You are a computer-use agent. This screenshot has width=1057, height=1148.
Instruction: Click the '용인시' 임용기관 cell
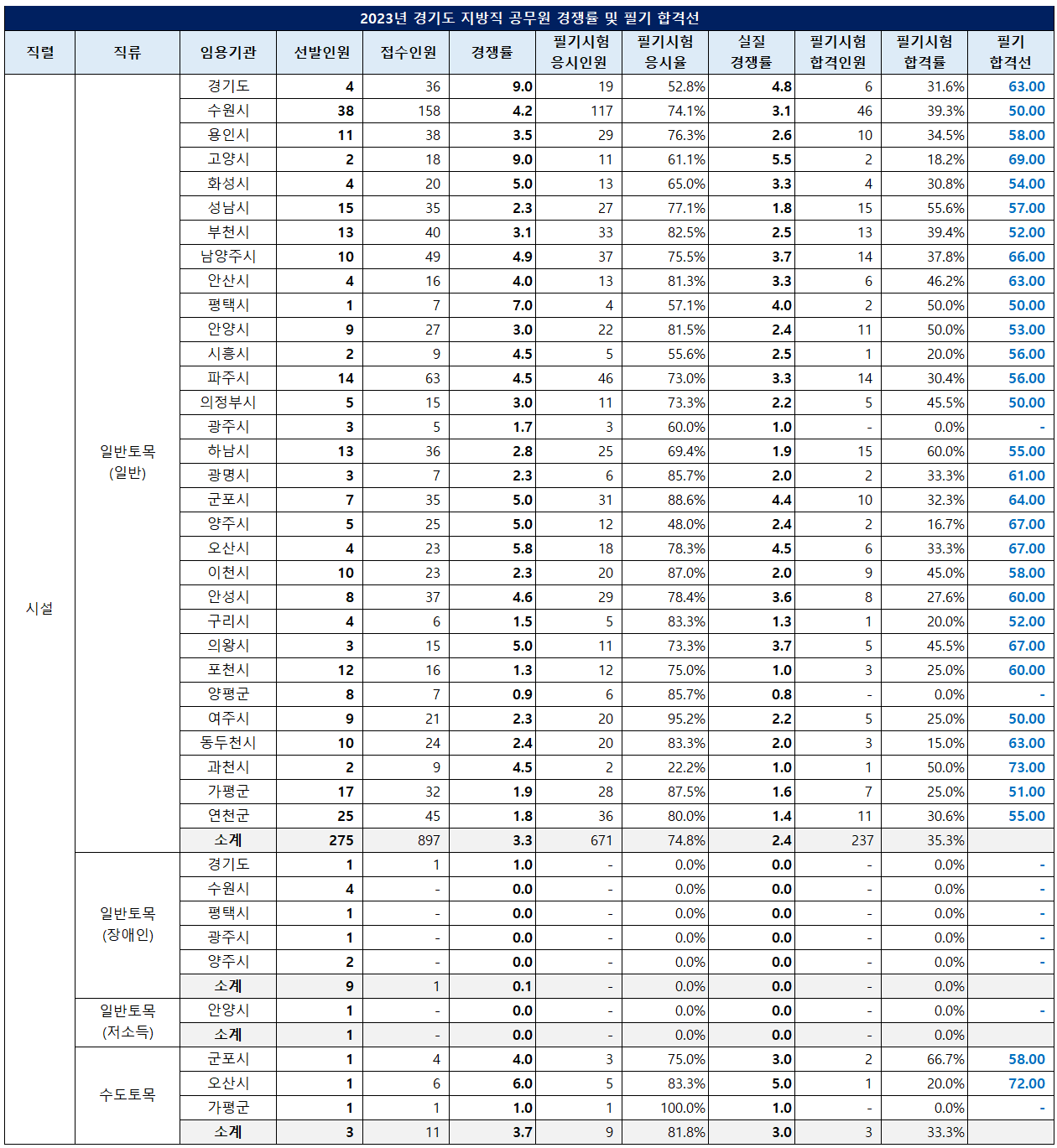click(228, 135)
